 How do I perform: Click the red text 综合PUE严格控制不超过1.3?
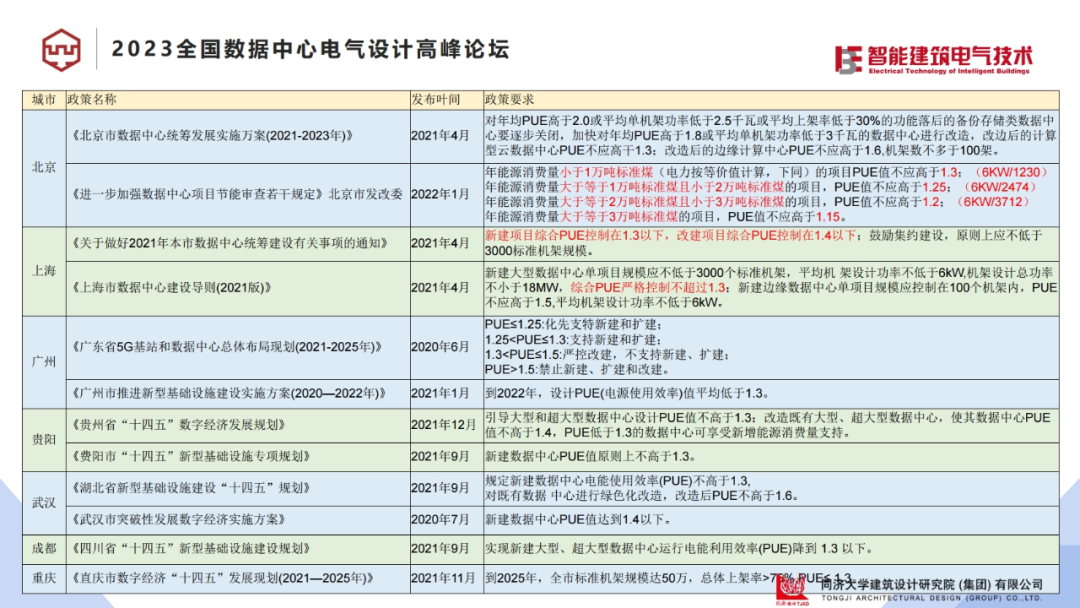pyautogui.click(x=648, y=288)
